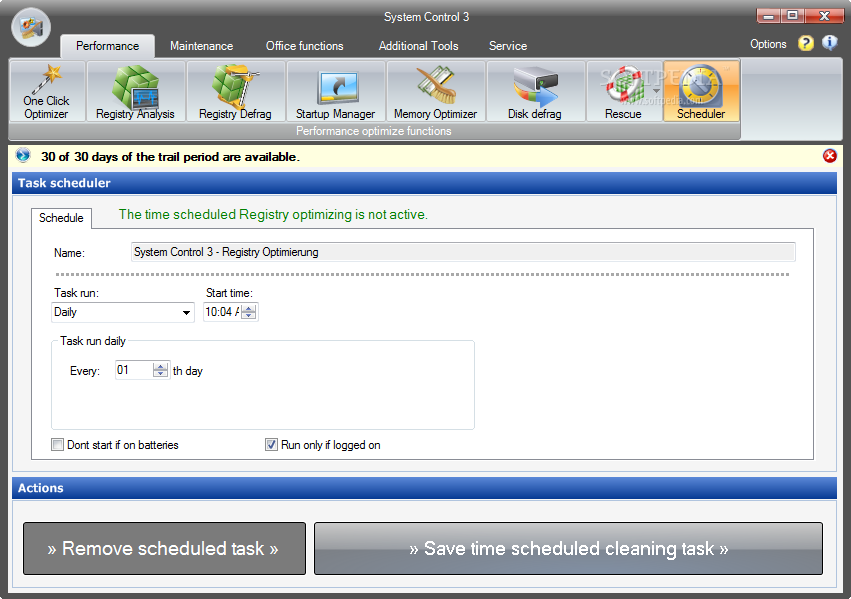Launch Memory Optimizer

click(x=435, y=91)
